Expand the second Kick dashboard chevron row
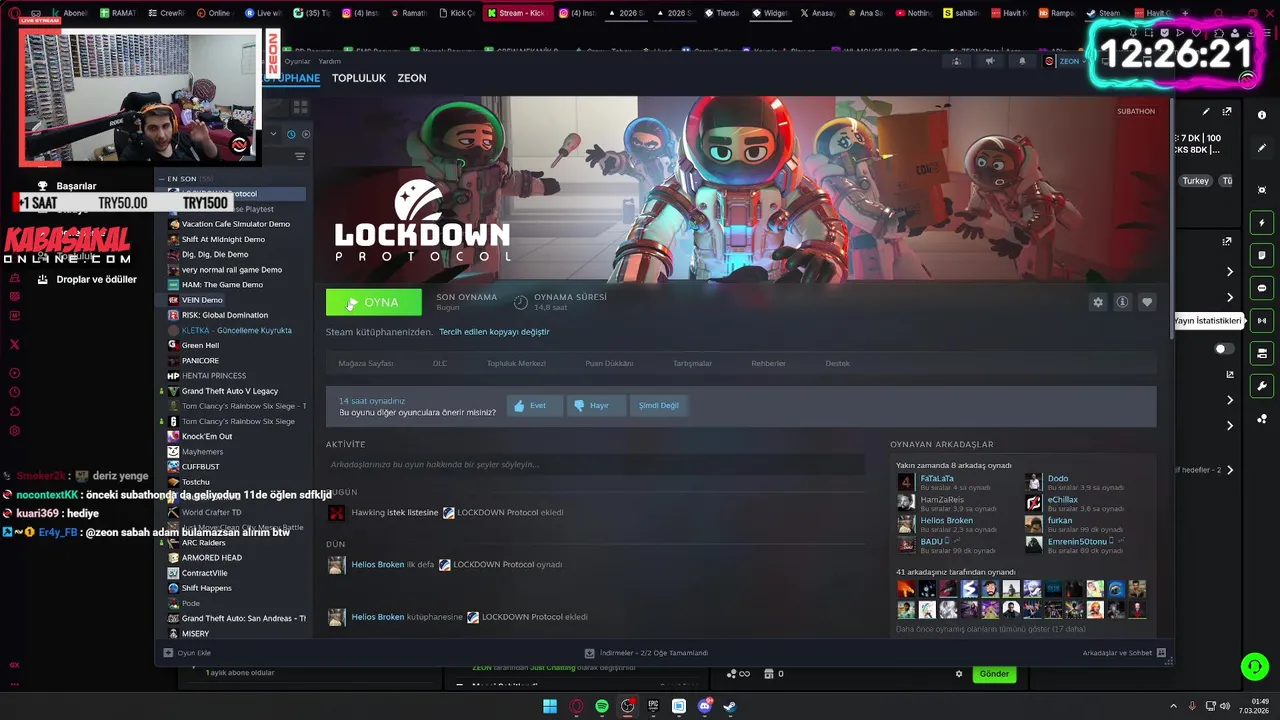The width and height of the screenshot is (1280, 720). [x=1230, y=298]
